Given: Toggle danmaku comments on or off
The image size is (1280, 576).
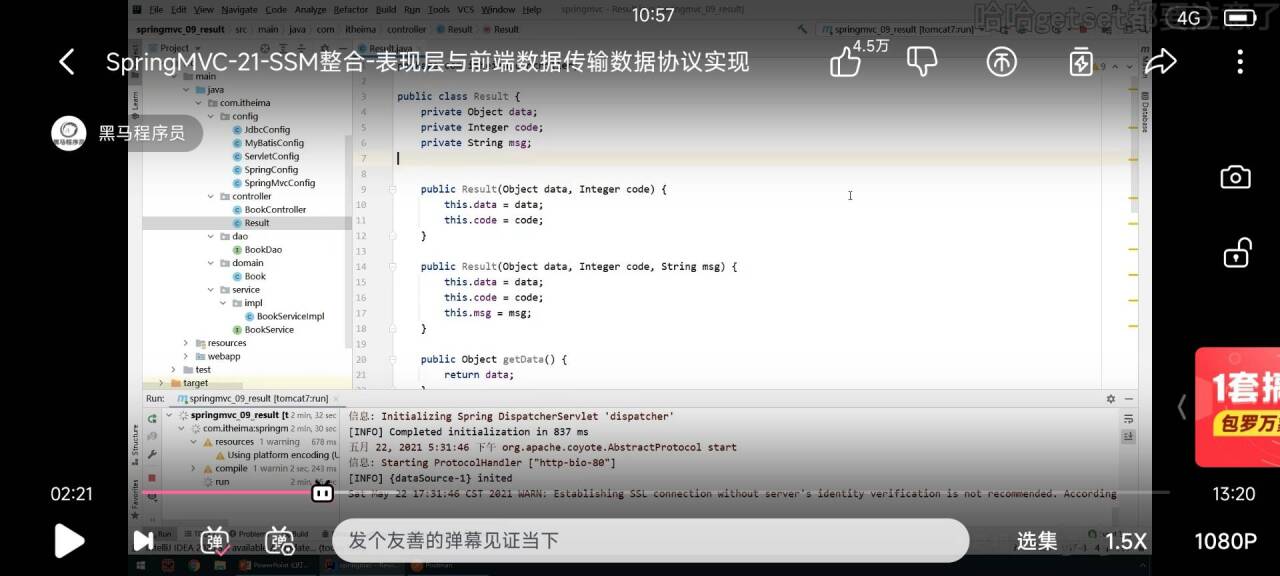Looking at the screenshot, I should tap(215, 541).
